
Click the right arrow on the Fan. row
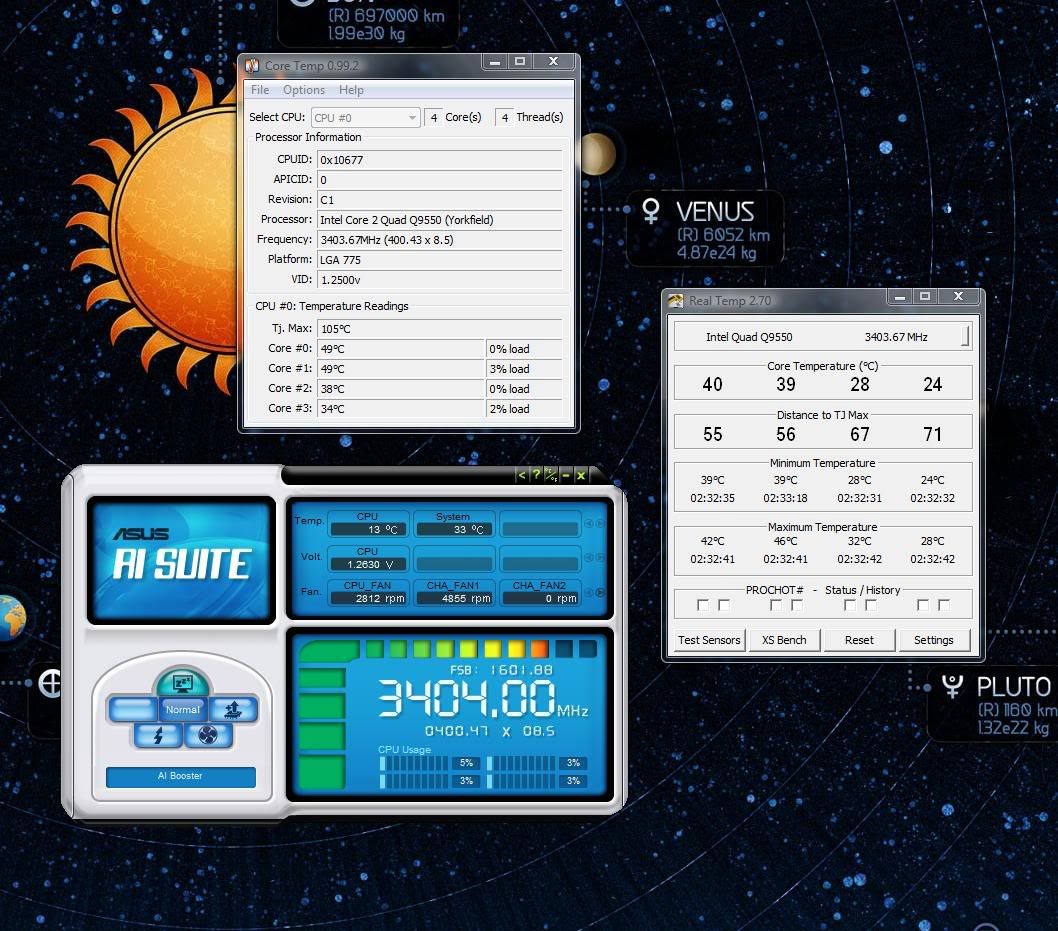point(601,592)
